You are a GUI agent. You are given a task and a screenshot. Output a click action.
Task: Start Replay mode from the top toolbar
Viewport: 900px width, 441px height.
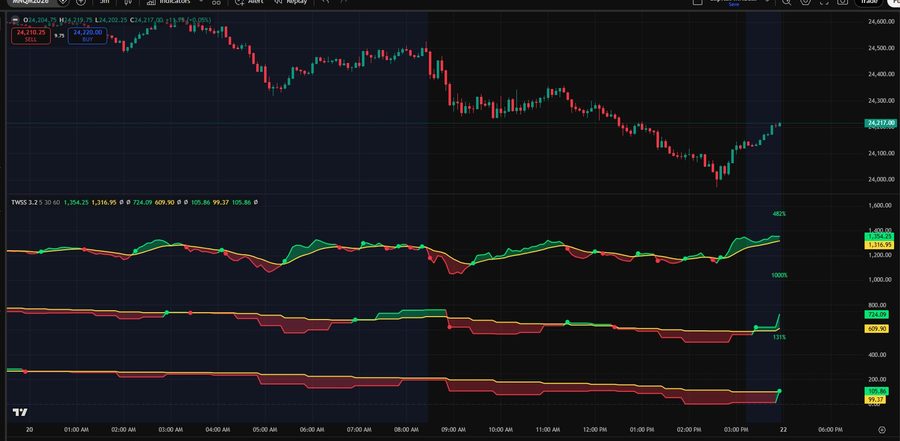tap(291, 2)
